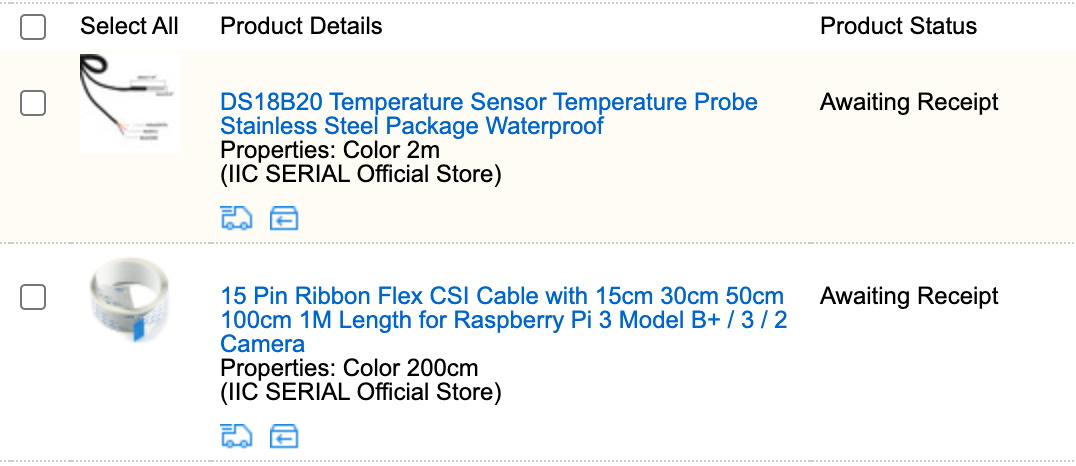
Task: Click the Select All label text
Action: pos(129,26)
